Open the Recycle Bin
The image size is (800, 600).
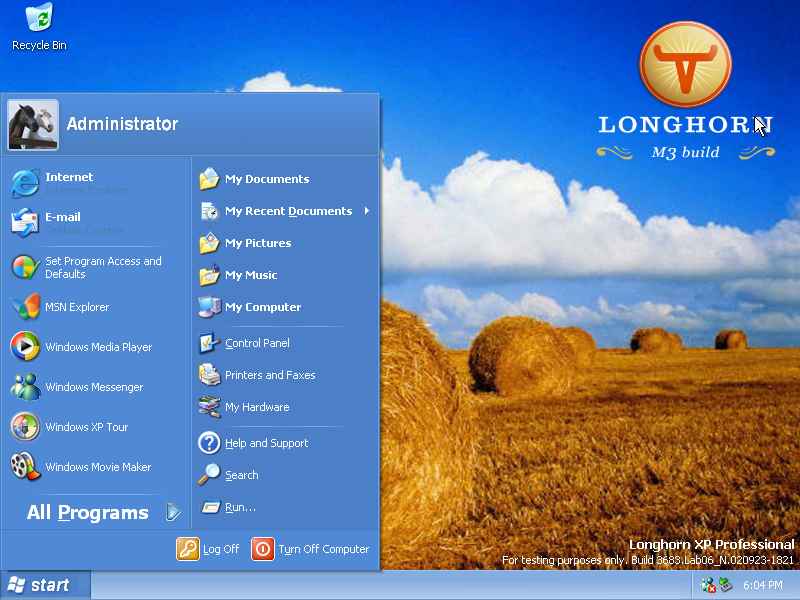tap(38, 25)
